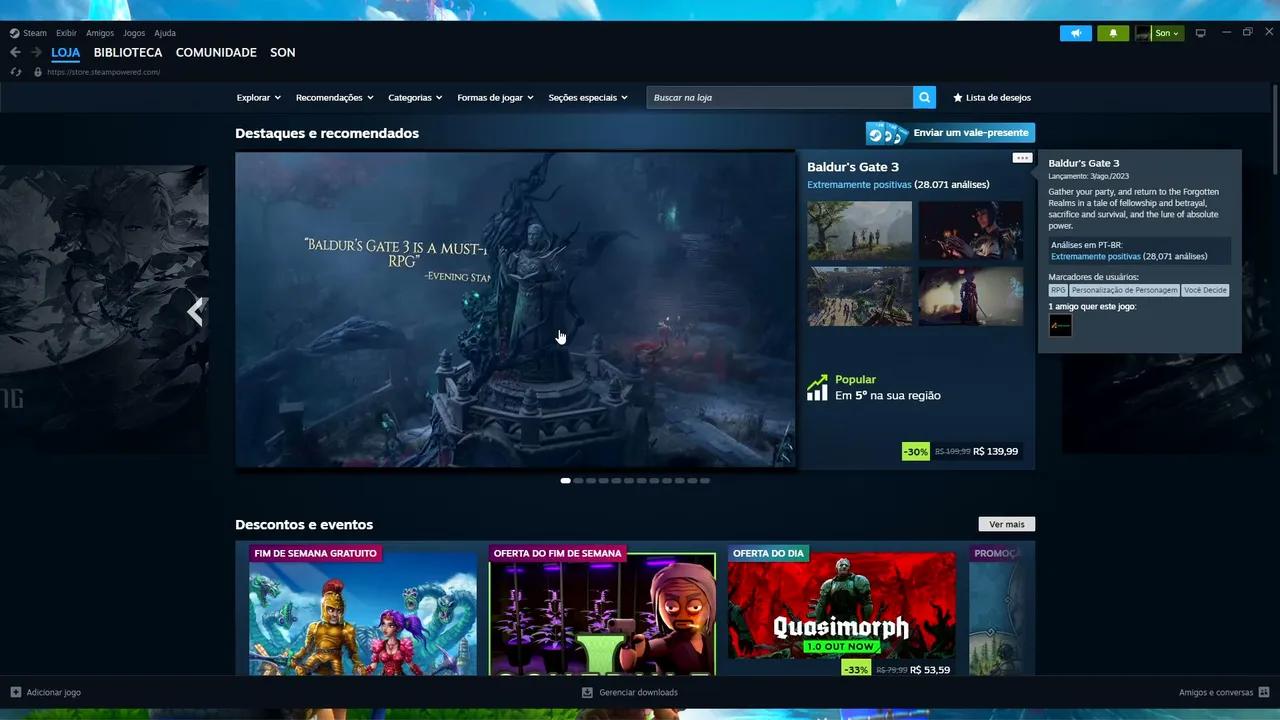The image size is (1280, 720).
Task: Open the Jogos menu
Action: (x=134, y=33)
